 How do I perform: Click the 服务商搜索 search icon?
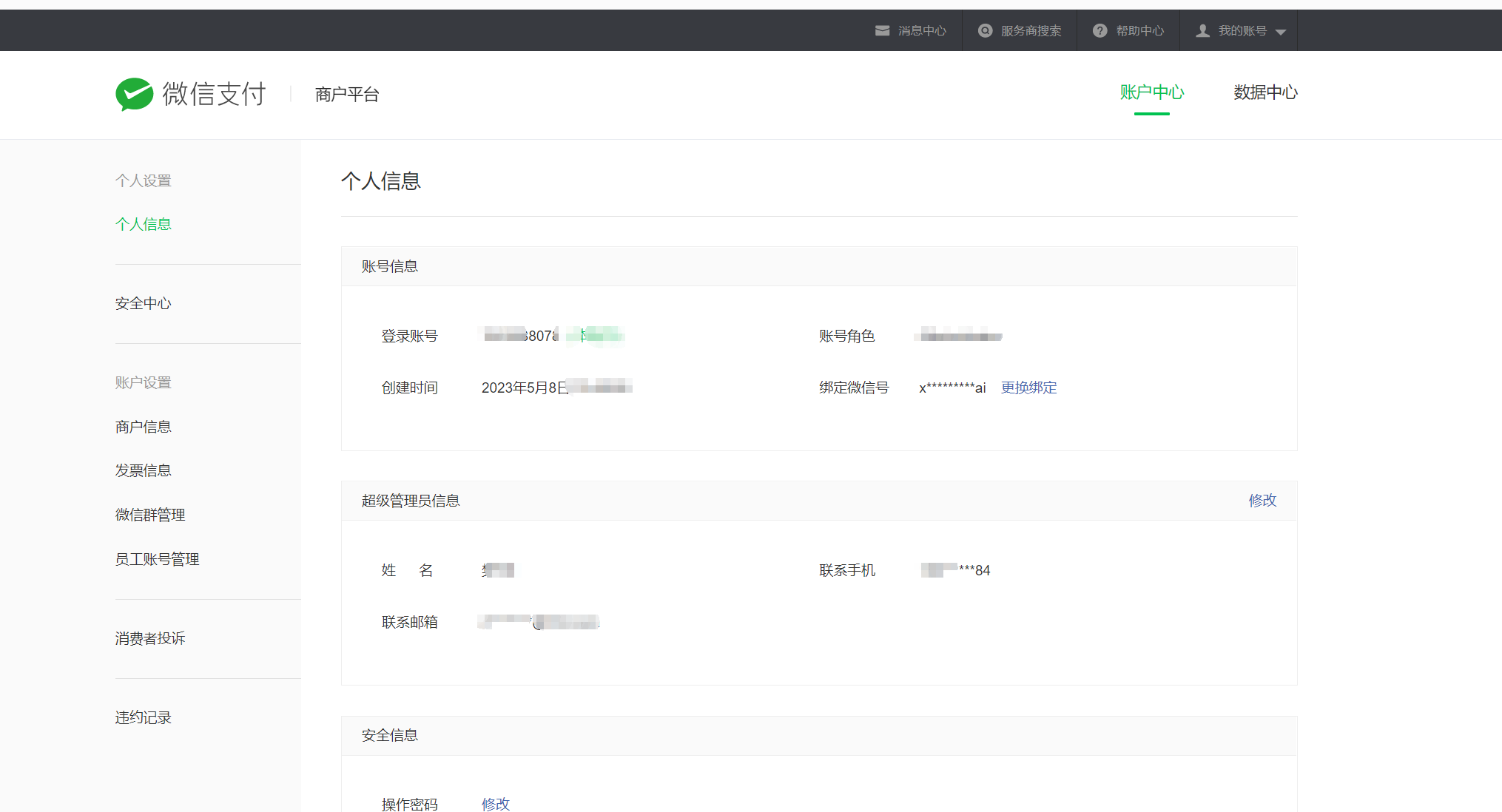click(x=985, y=30)
